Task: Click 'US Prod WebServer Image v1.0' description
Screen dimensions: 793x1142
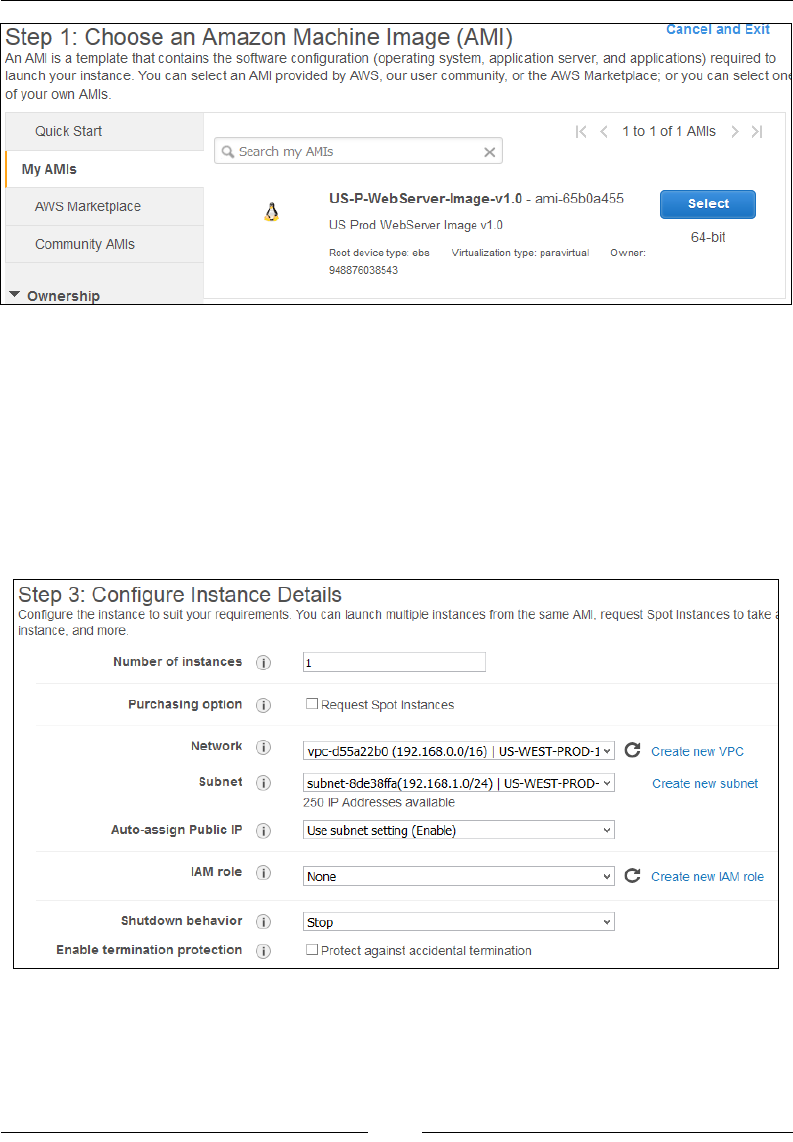Action: [x=416, y=225]
